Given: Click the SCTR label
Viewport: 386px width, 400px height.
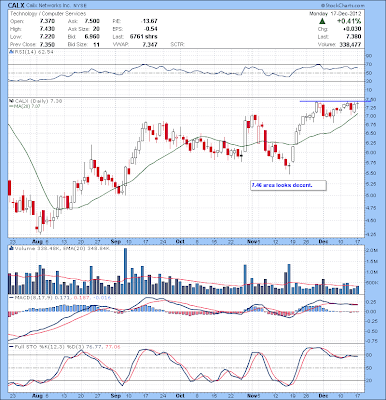Looking at the screenshot, I should pos(178,44).
